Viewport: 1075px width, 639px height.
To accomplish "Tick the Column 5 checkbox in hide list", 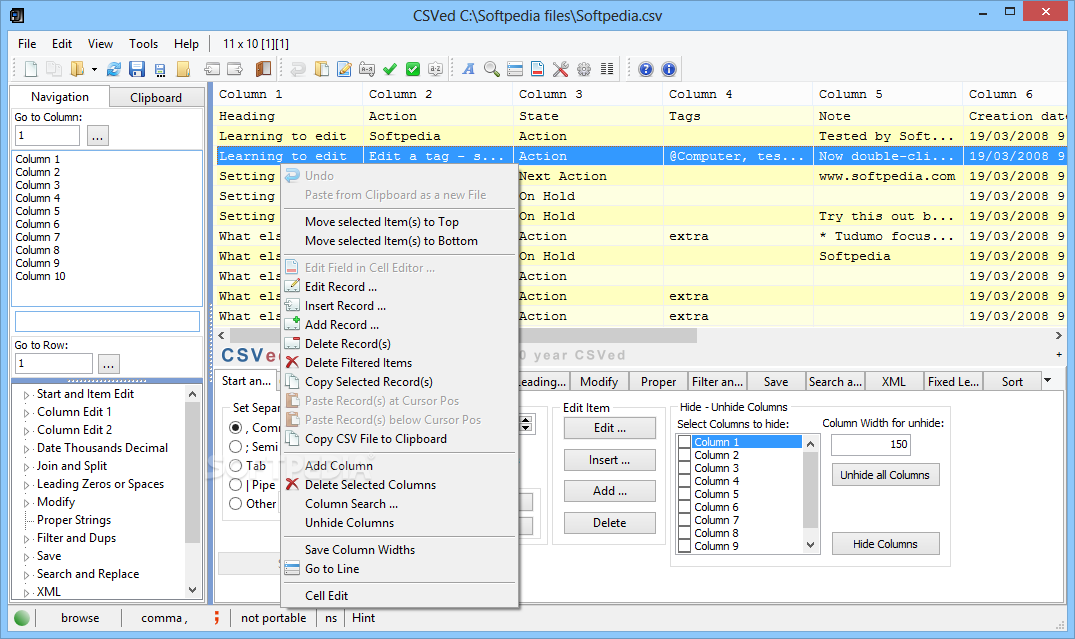I will coord(684,494).
